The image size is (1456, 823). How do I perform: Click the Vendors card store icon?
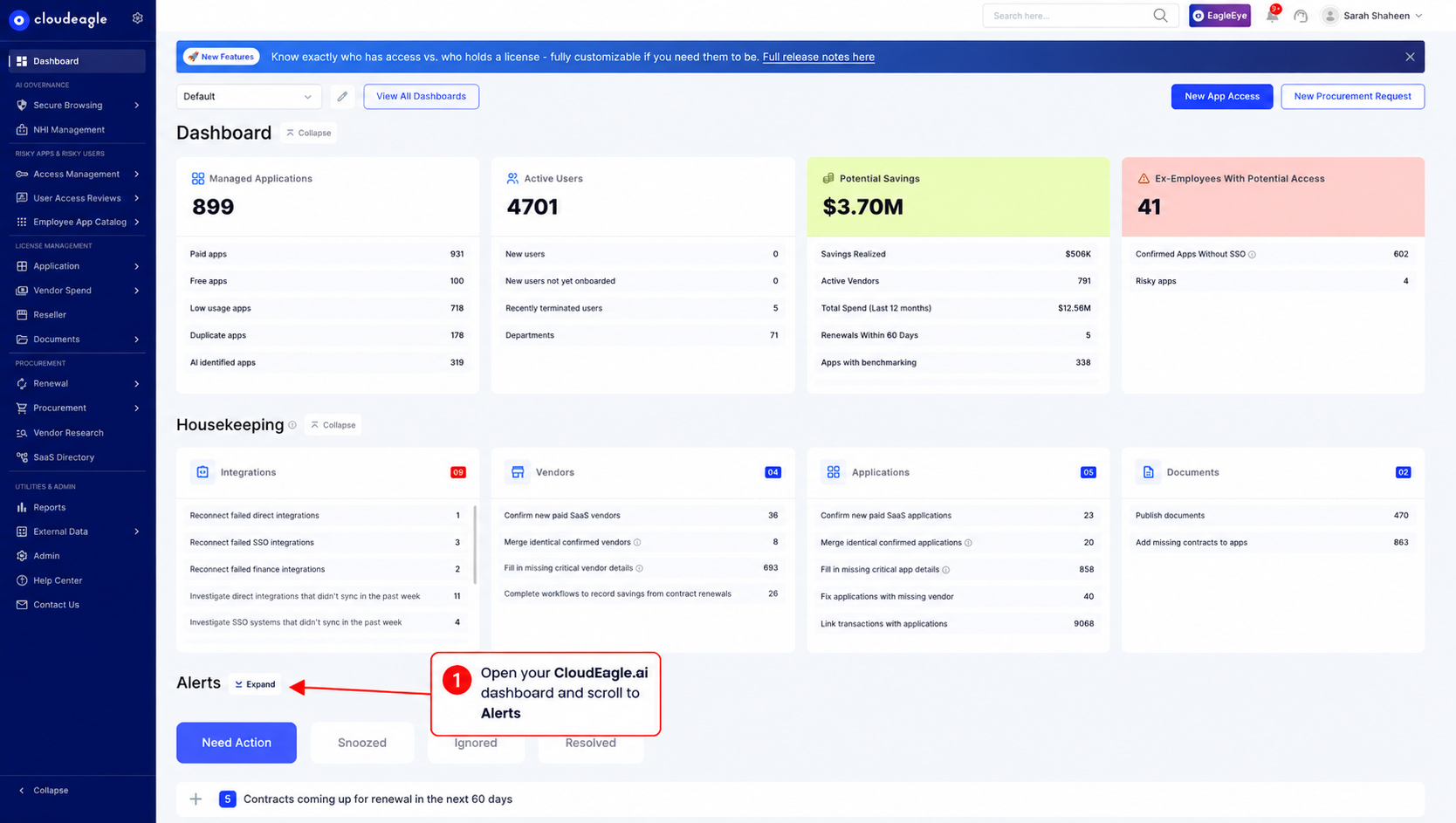[518, 472]
